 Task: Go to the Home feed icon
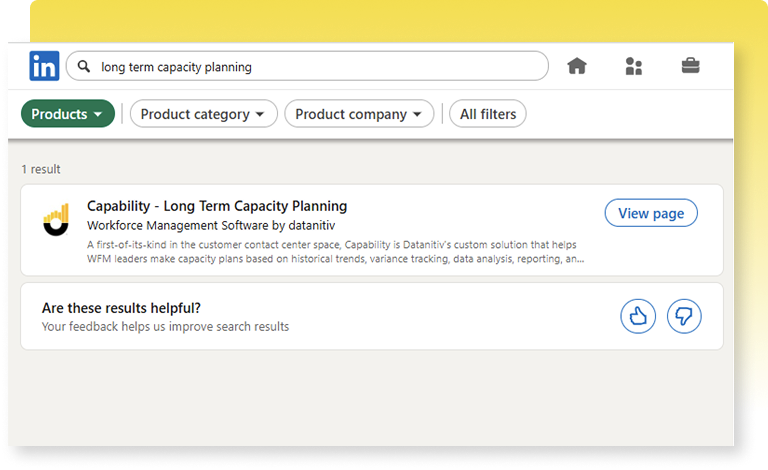point(577,66)
